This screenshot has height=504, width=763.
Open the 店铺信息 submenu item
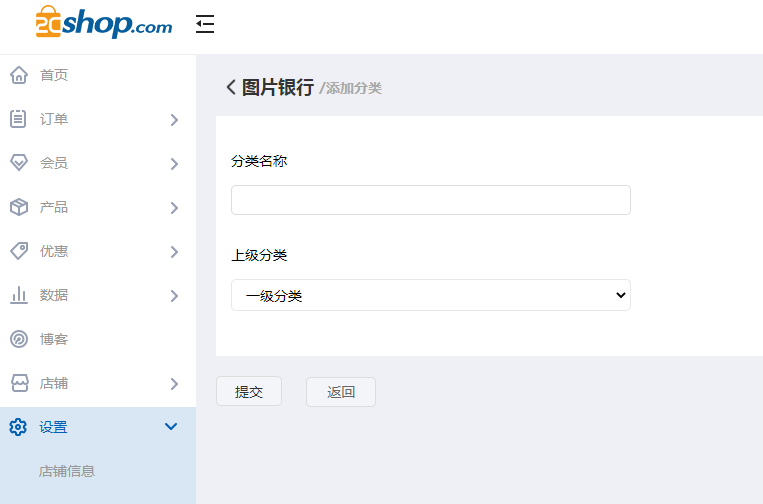tap(67, 471)
